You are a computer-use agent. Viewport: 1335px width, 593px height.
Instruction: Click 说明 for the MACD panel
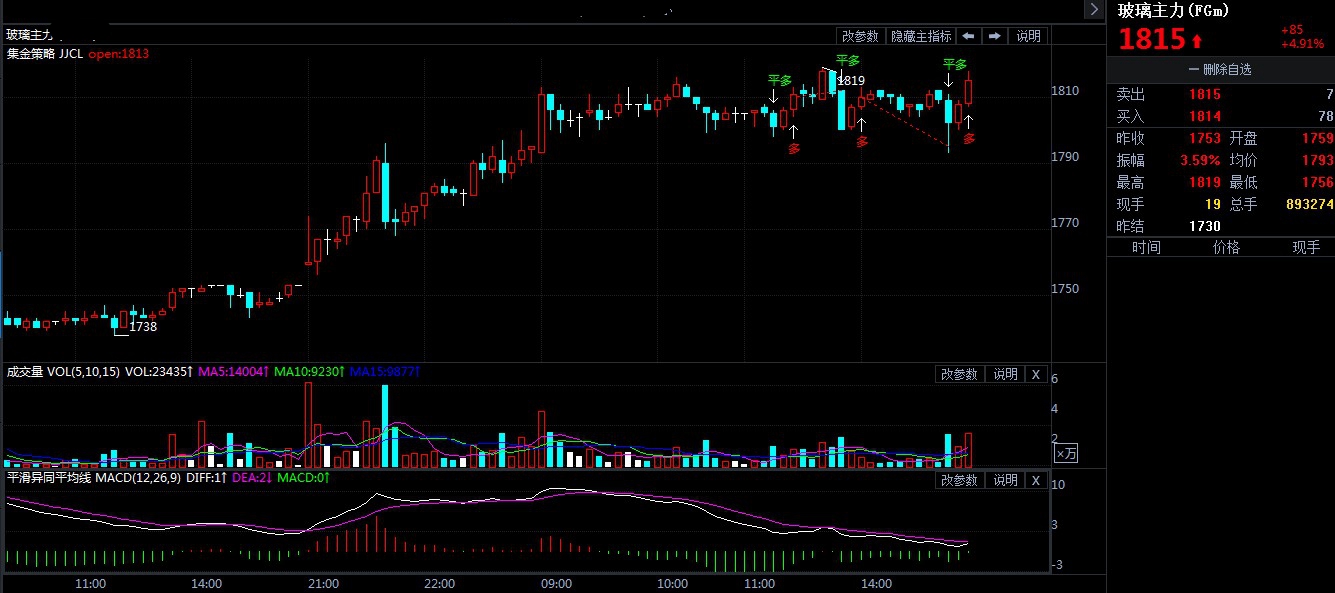point(1004,480)
